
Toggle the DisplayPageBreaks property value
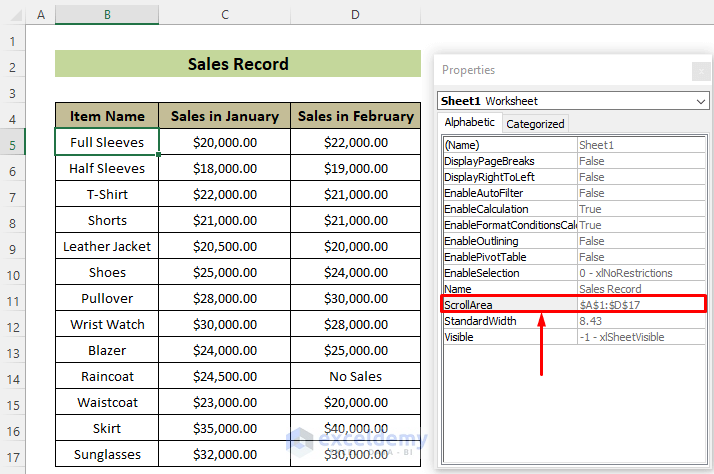pyautogui.click(x=640, y=161)
